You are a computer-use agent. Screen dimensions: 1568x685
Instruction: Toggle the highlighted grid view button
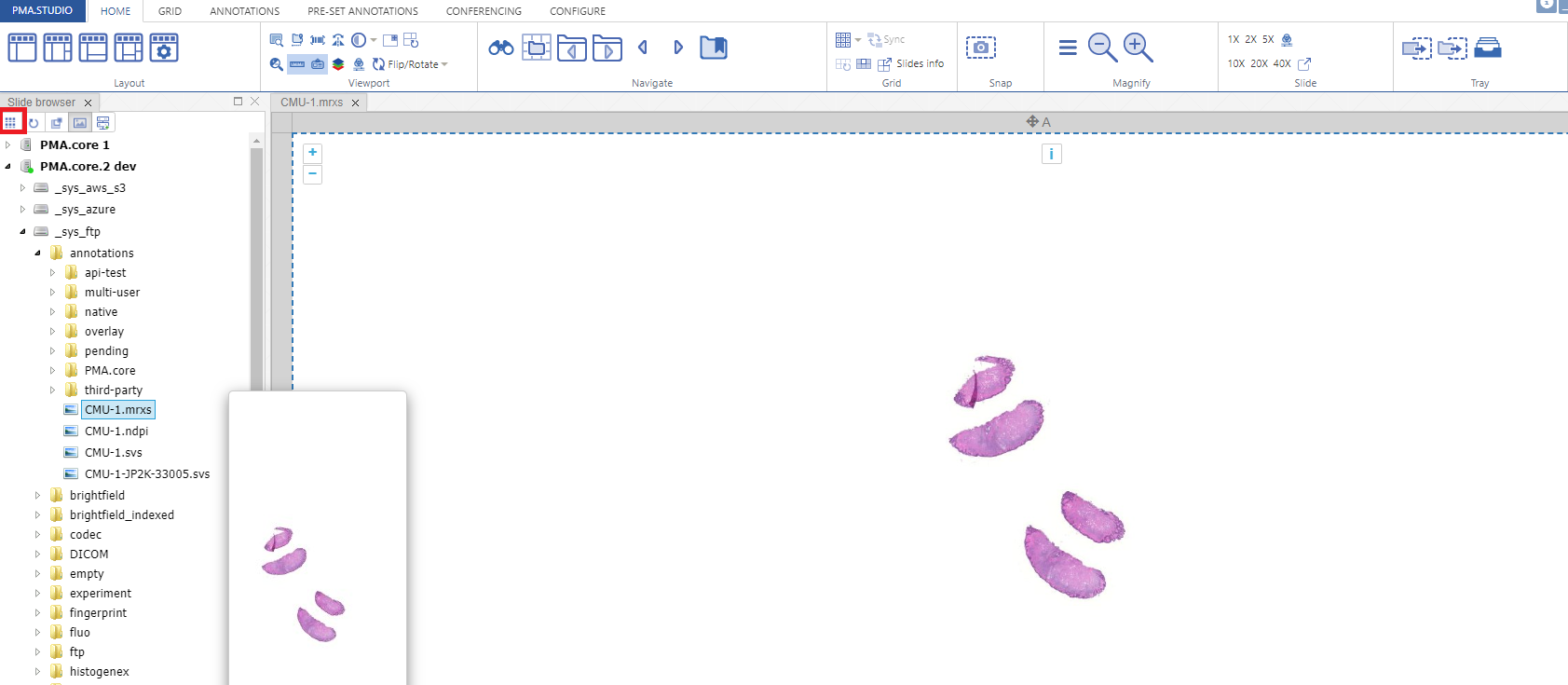point(11,123)
